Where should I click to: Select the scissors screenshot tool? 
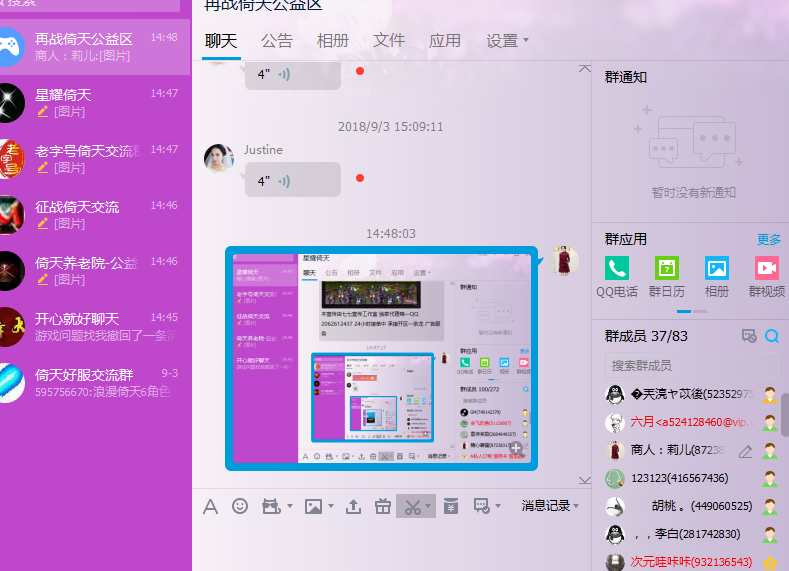pyautogui.click(x=412, y=507)
